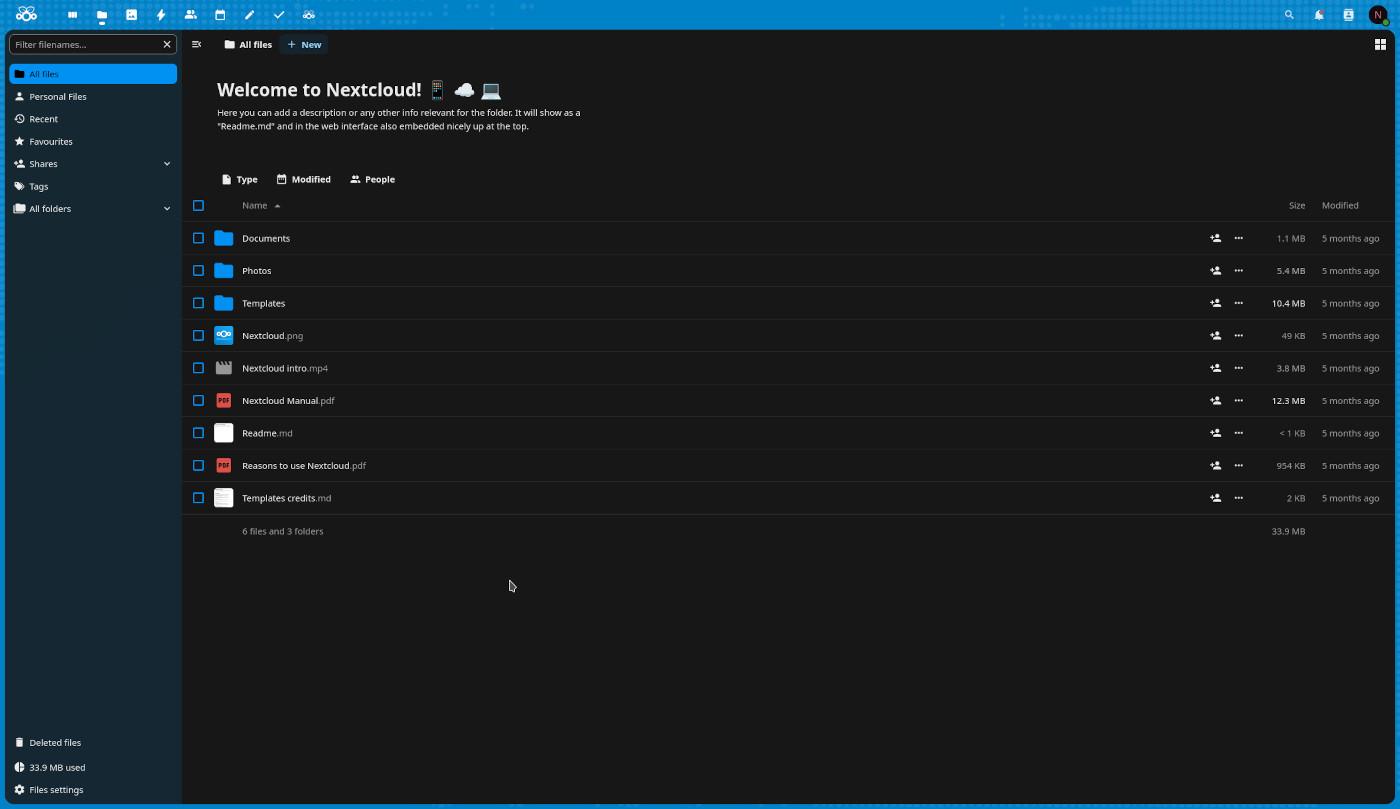Select Tags in the sidebar
Viewport: 1400px width, 809px height.
(93, 187)
